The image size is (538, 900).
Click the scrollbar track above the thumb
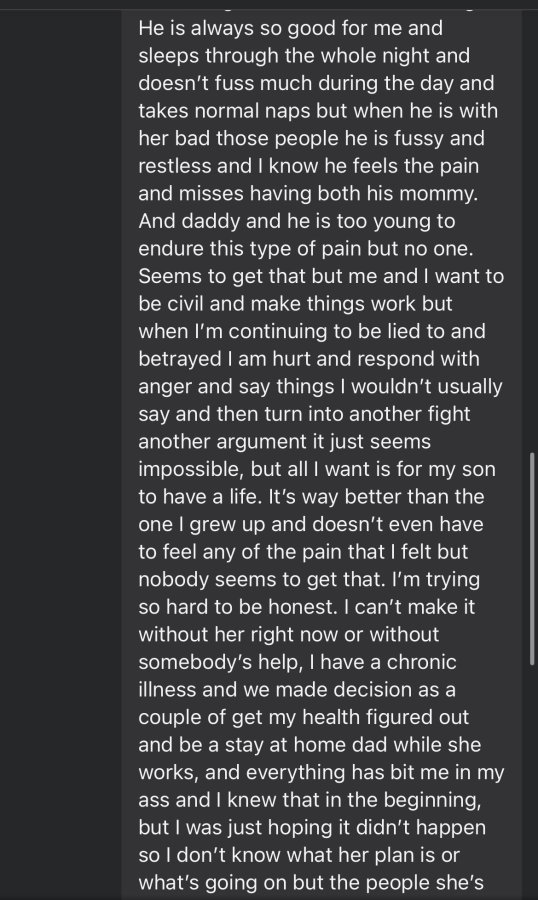532,230
